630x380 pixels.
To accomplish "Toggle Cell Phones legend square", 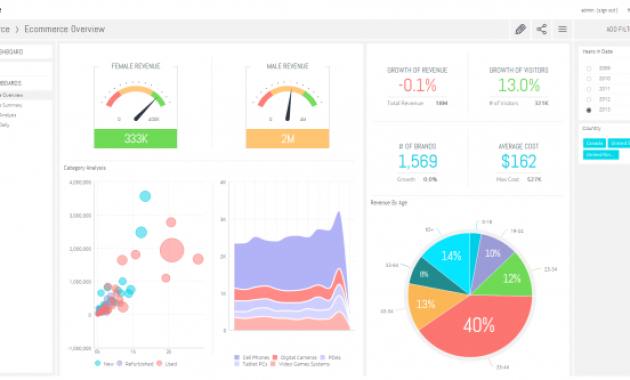I will pos(237,357).
